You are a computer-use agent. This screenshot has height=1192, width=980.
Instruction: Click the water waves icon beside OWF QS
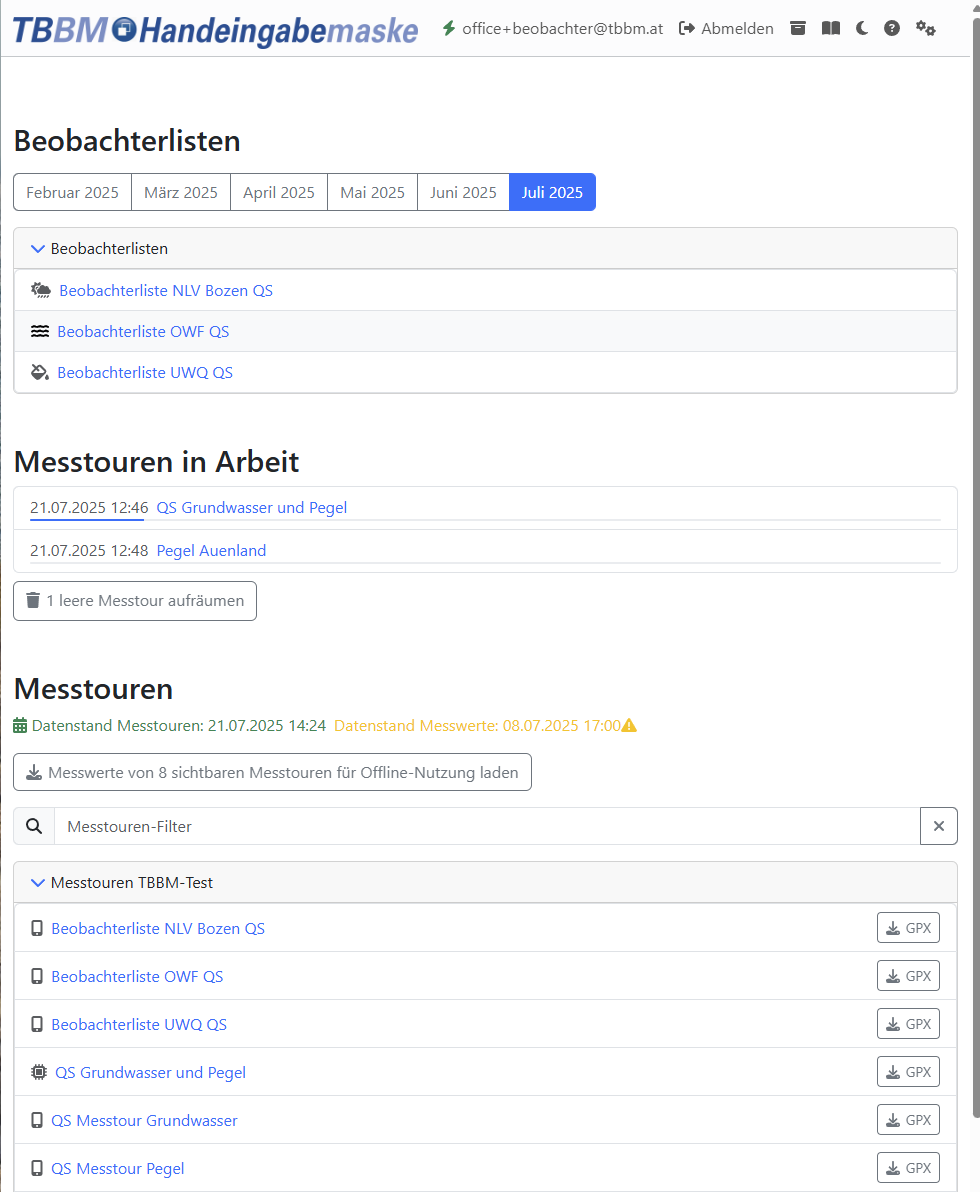click(x=40, y=331)
